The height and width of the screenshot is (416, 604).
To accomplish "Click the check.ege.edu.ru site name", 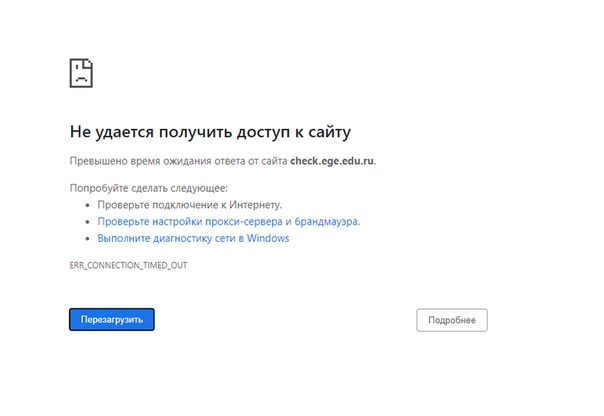I will [x=332, y=161].
